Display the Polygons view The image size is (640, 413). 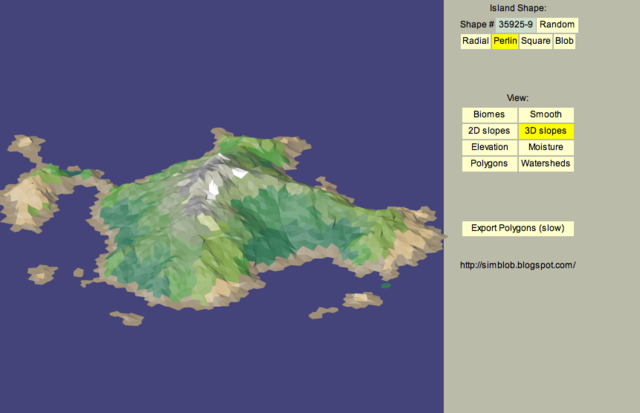point(489,164)
